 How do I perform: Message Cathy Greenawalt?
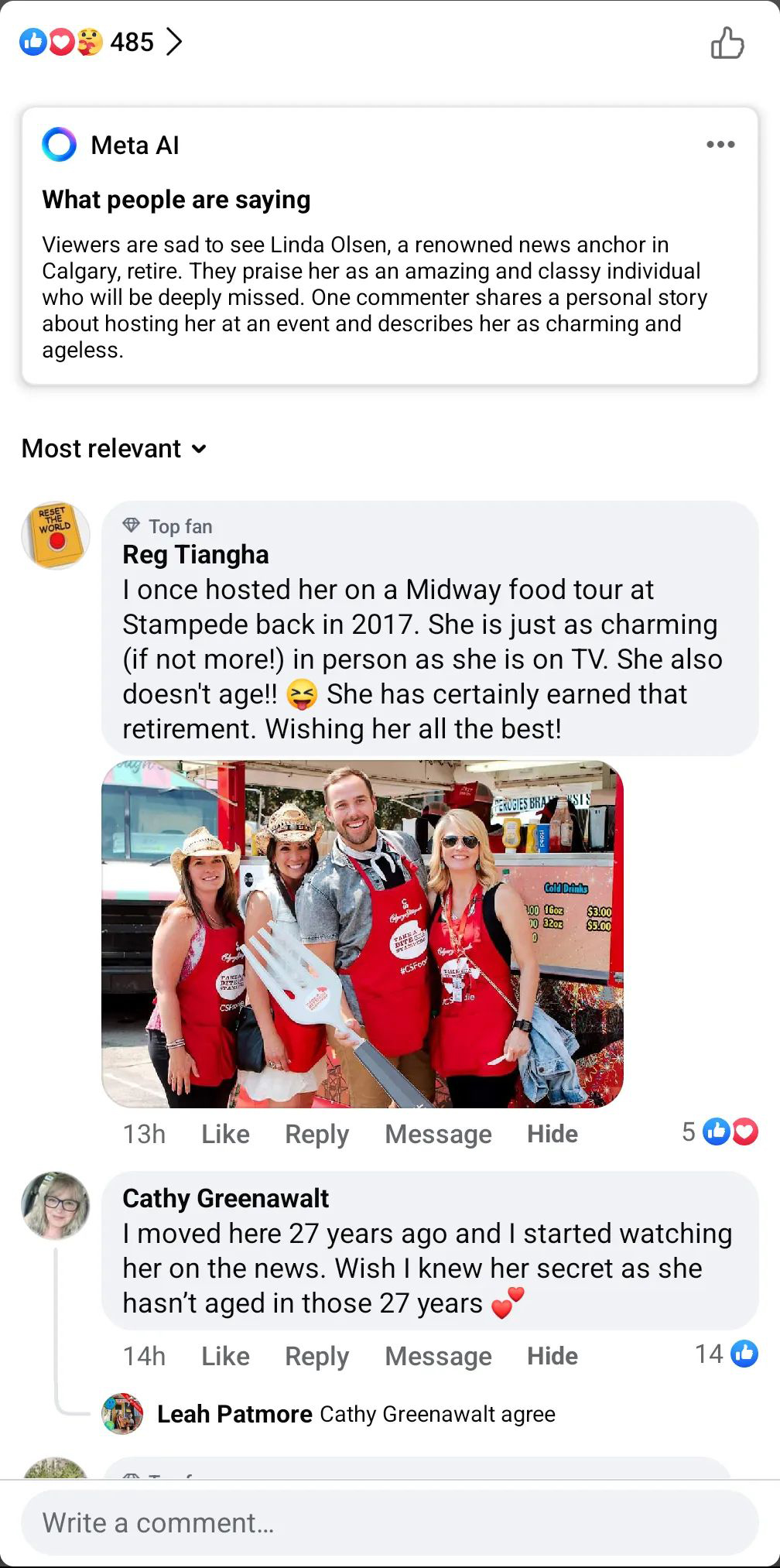(x=438, y=1356)
